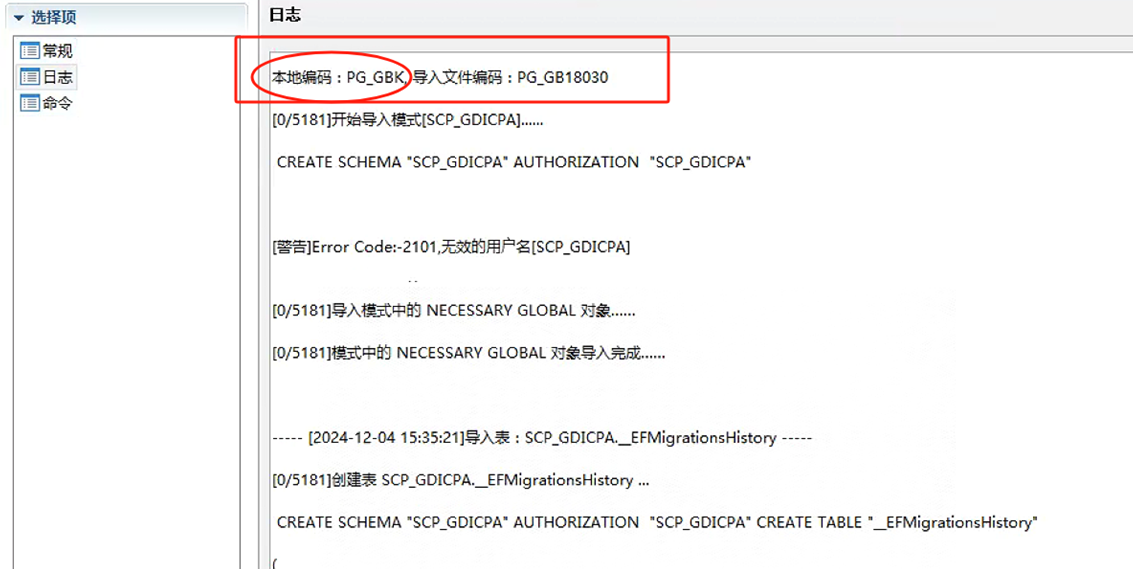Click the NECESSARY GLOBAL 对象导入完成 line
The width and height of the screenshot is (1133, 569).
coord(468,353)
